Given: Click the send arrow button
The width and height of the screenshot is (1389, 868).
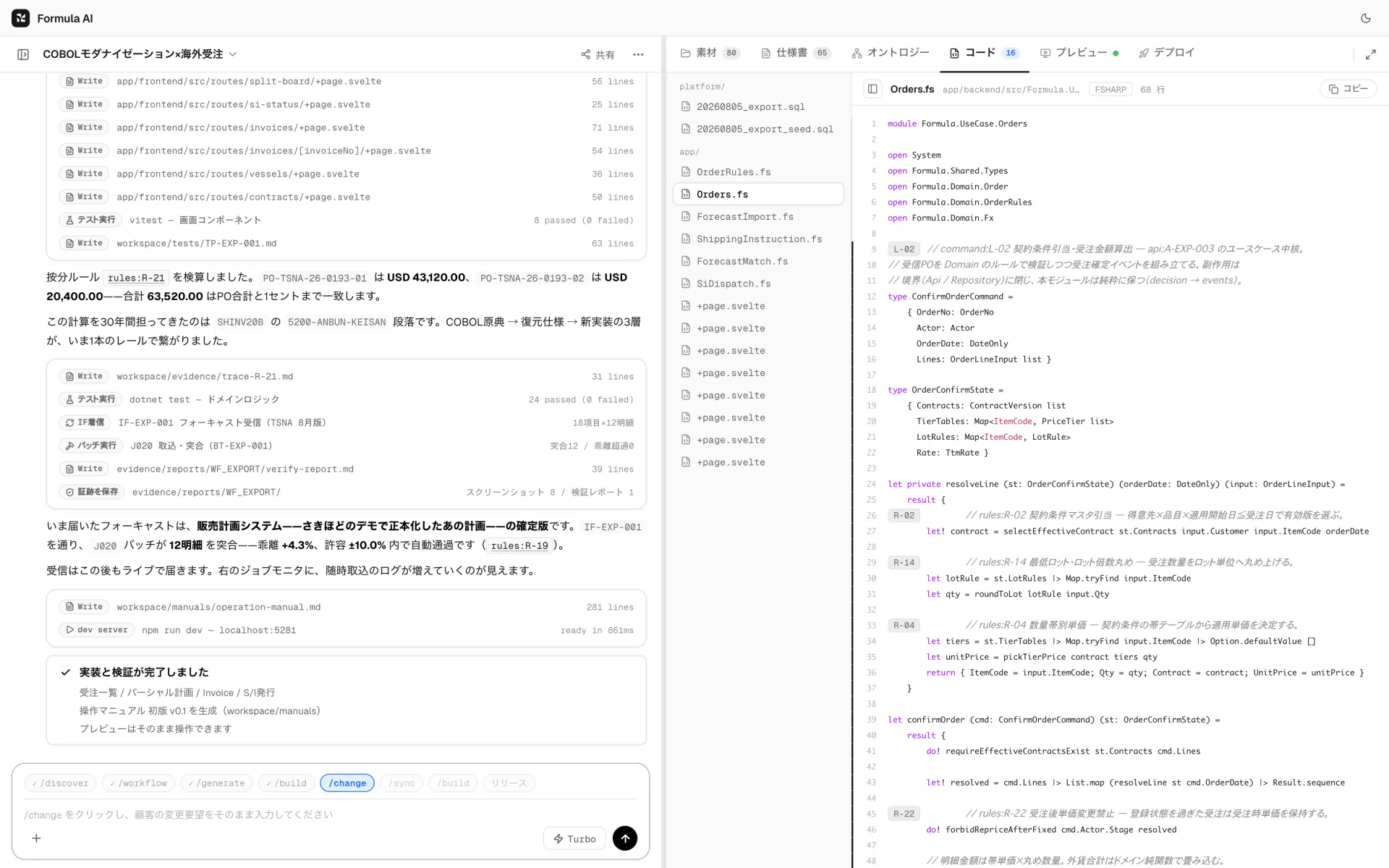Looking at the screenshot, I should tap(625, 838).
